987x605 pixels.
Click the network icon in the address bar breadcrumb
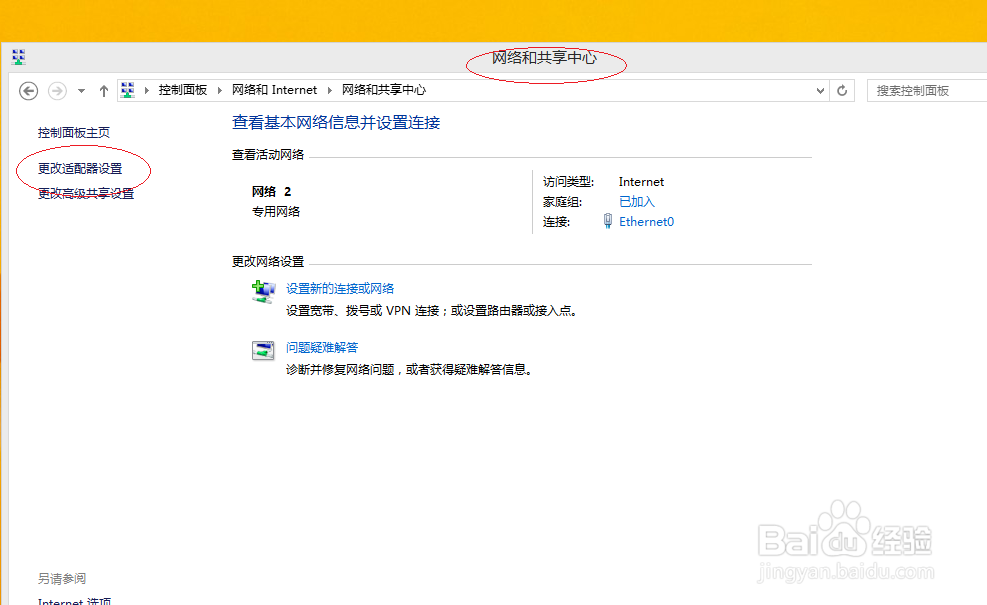point(127,89)
